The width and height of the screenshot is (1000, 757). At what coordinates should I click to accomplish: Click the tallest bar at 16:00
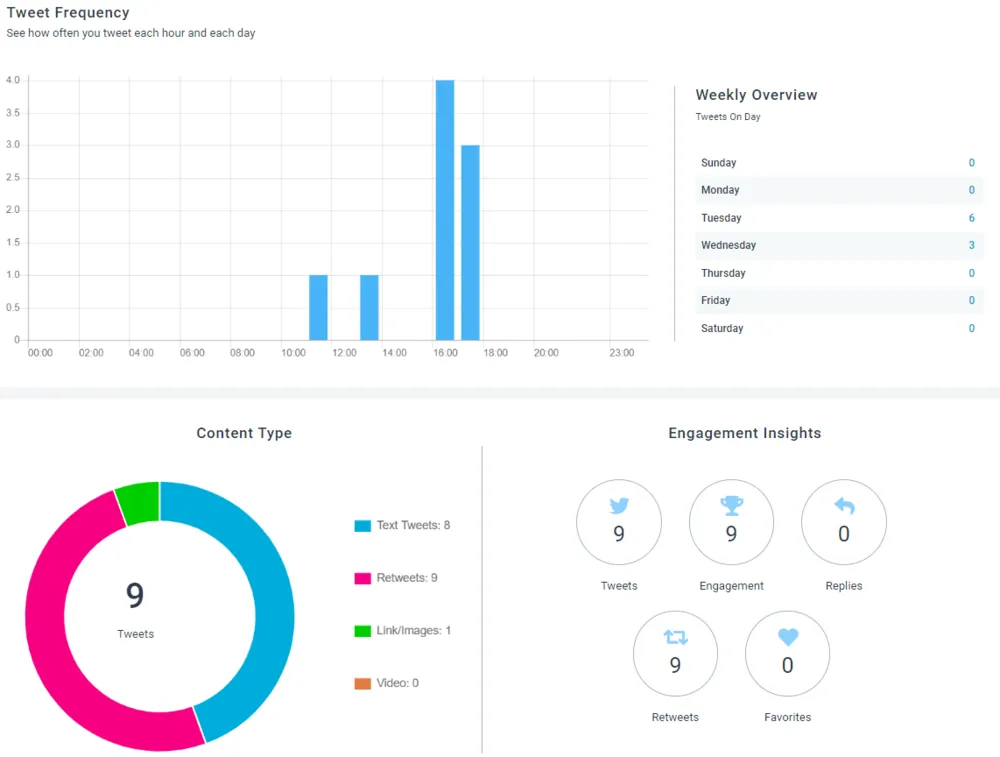(x=445, y=210)
